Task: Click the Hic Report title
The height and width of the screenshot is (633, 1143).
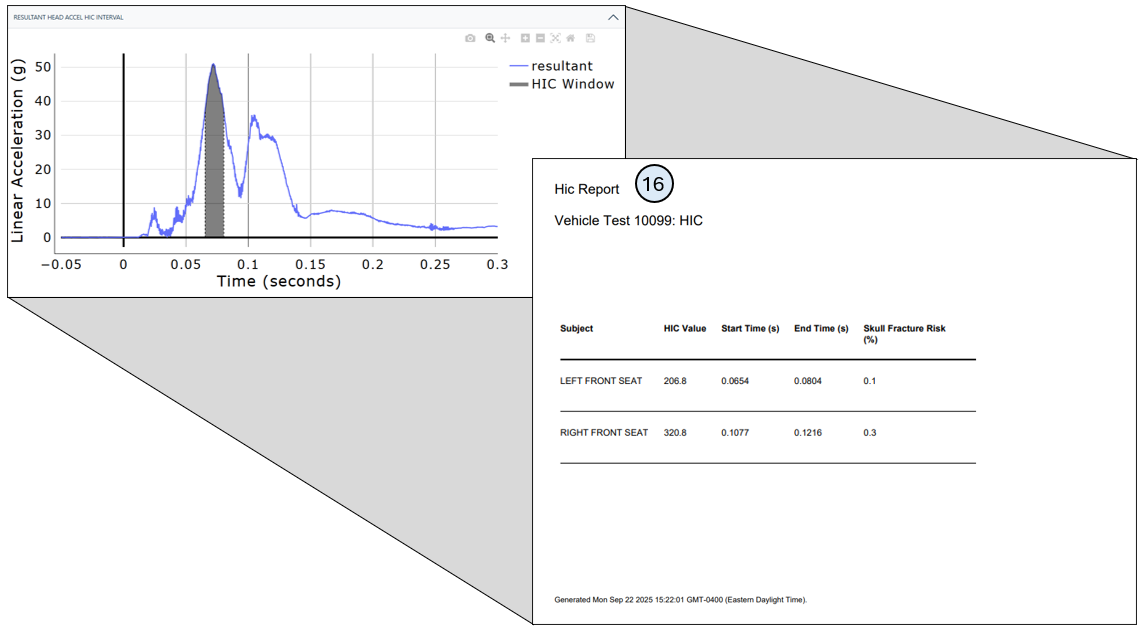Action: [585, 188]
